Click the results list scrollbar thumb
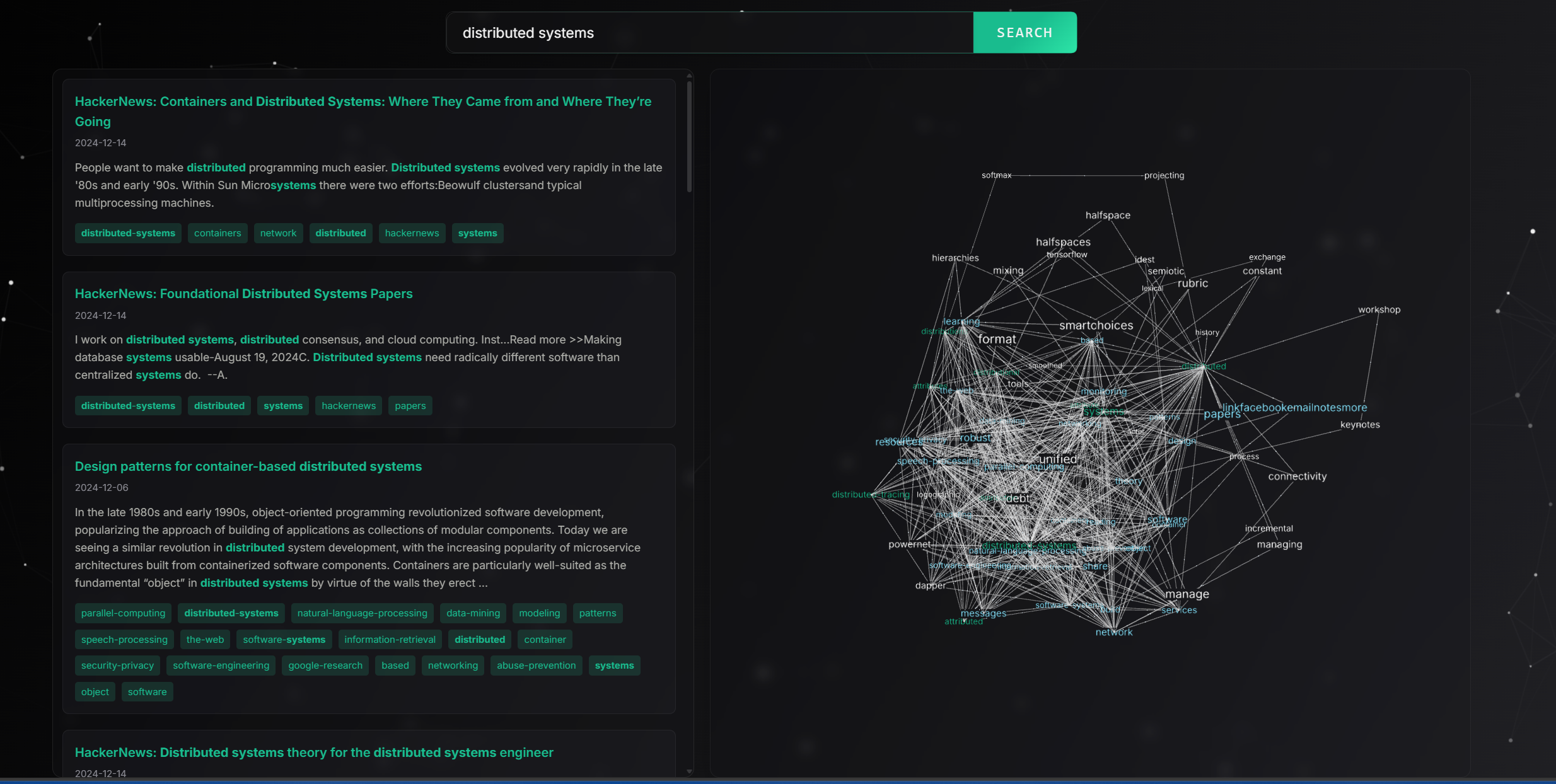 click(689, 135)
